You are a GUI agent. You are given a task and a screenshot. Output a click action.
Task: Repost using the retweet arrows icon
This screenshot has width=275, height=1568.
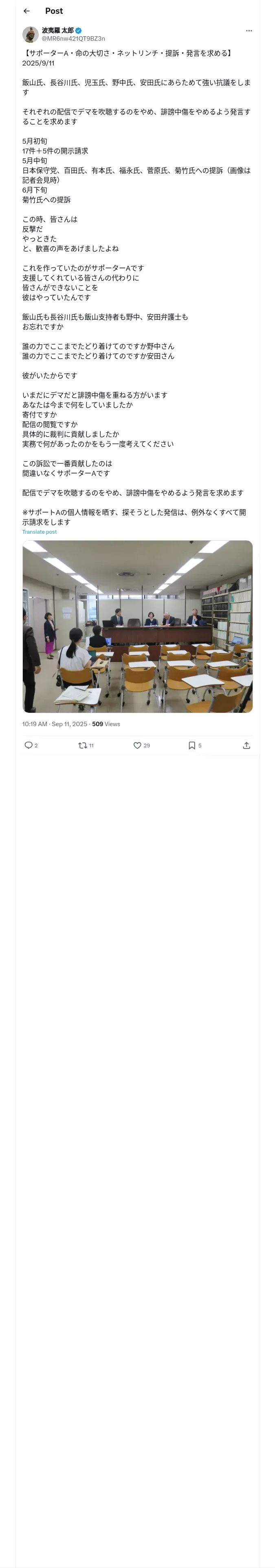82,745
